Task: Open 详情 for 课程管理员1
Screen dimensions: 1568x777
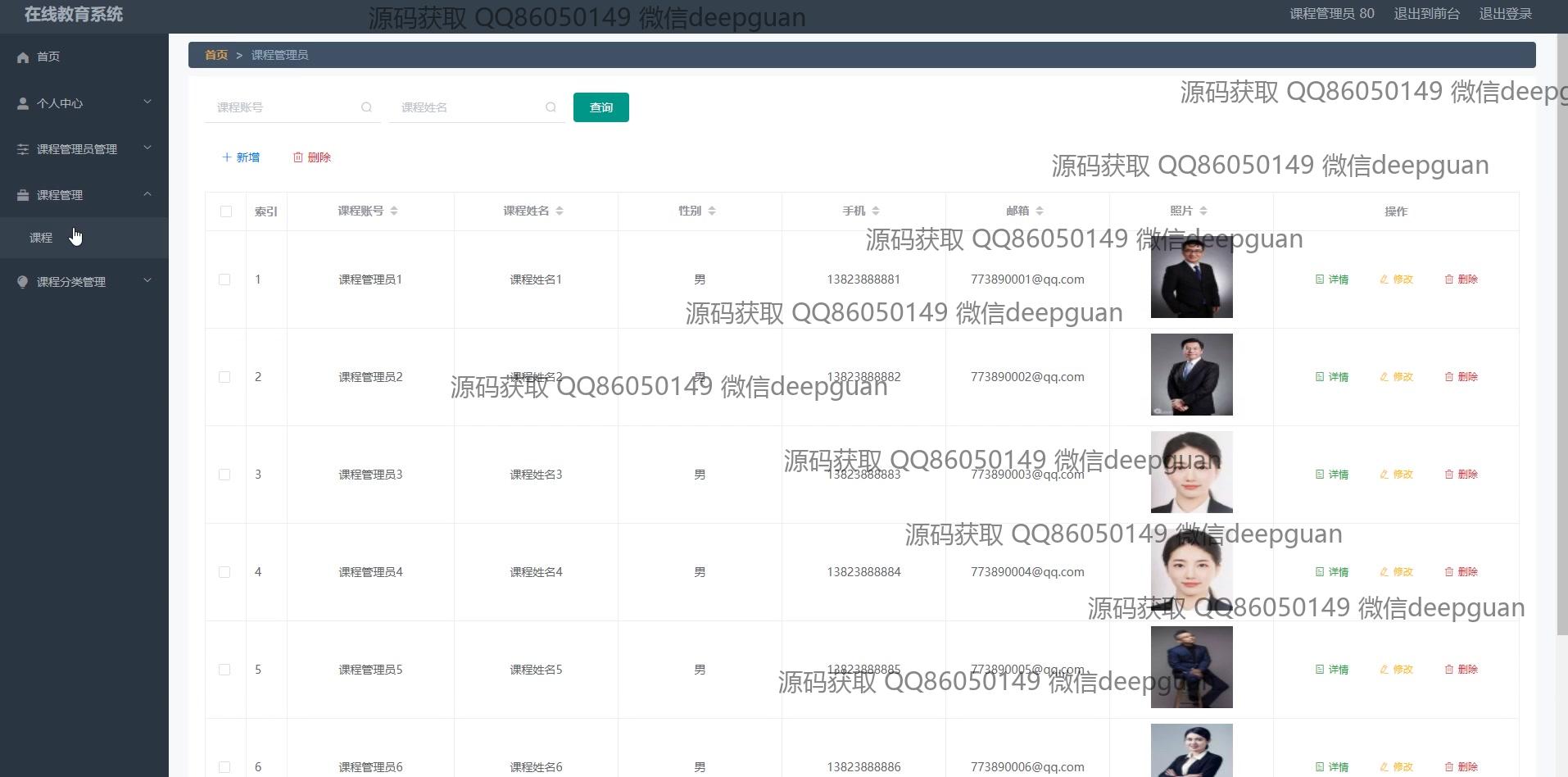Action: pyautogui.click(x=1332, y=279)
